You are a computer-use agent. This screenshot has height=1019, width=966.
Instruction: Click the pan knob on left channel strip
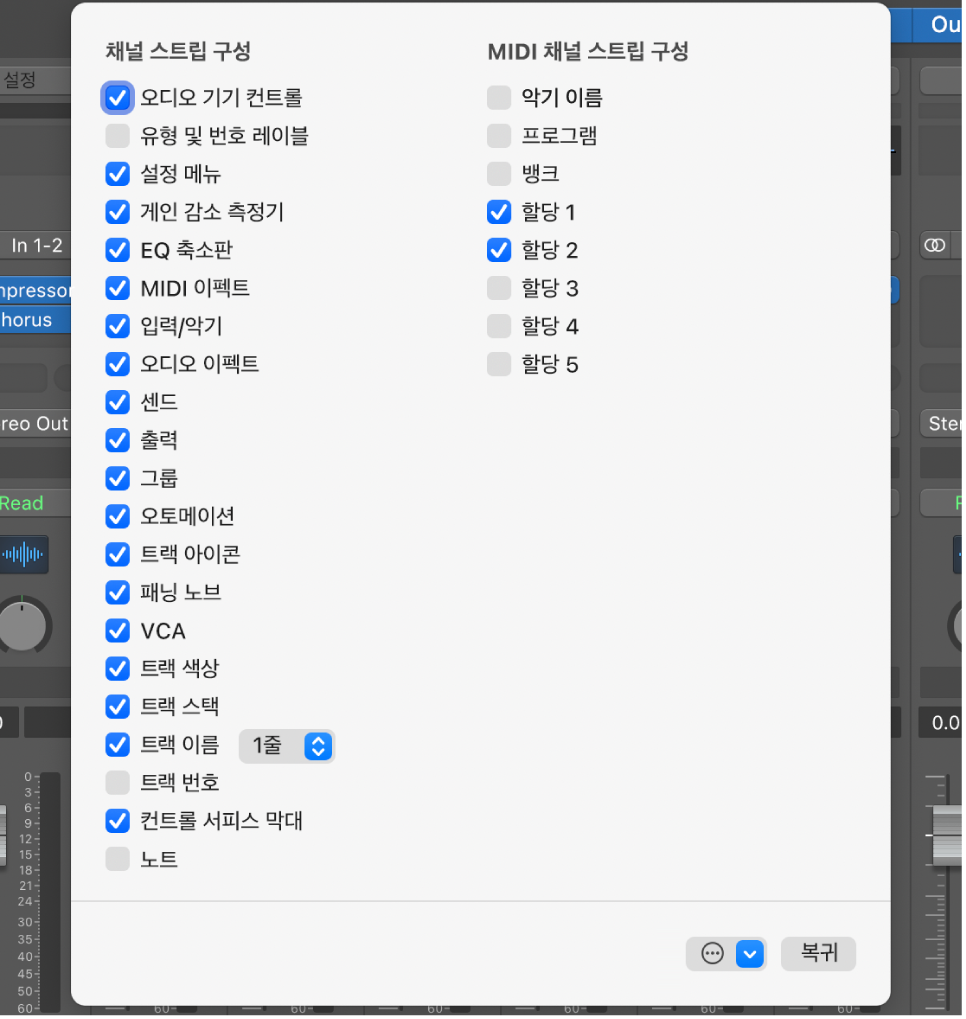tap(23, 626)
